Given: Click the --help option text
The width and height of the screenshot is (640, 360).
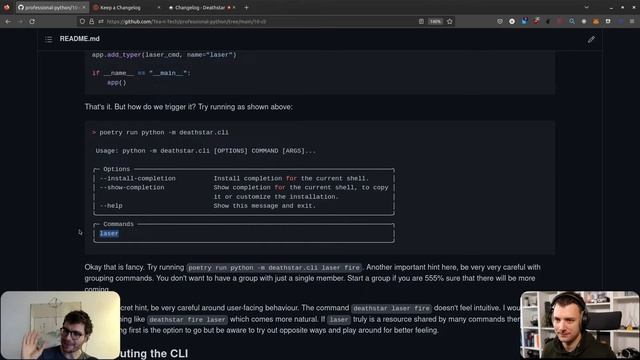Looking at the screenshot, I should 111,206.
